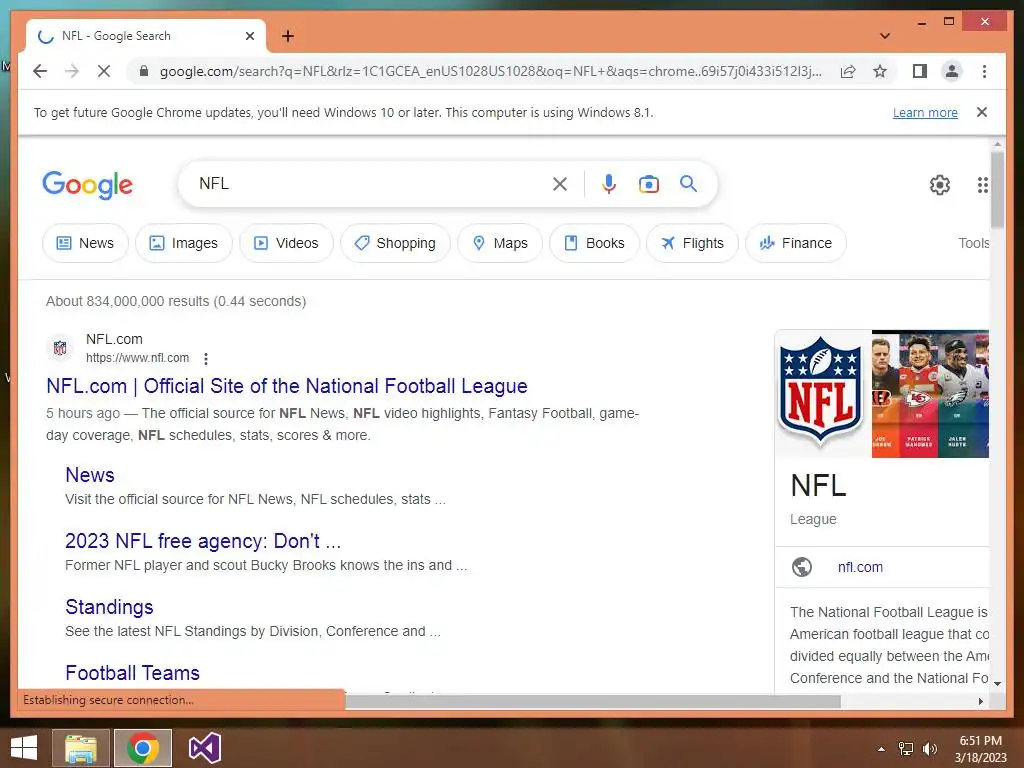Open the Windows Start button
The image size is (1024, 768).
point(24,748)
